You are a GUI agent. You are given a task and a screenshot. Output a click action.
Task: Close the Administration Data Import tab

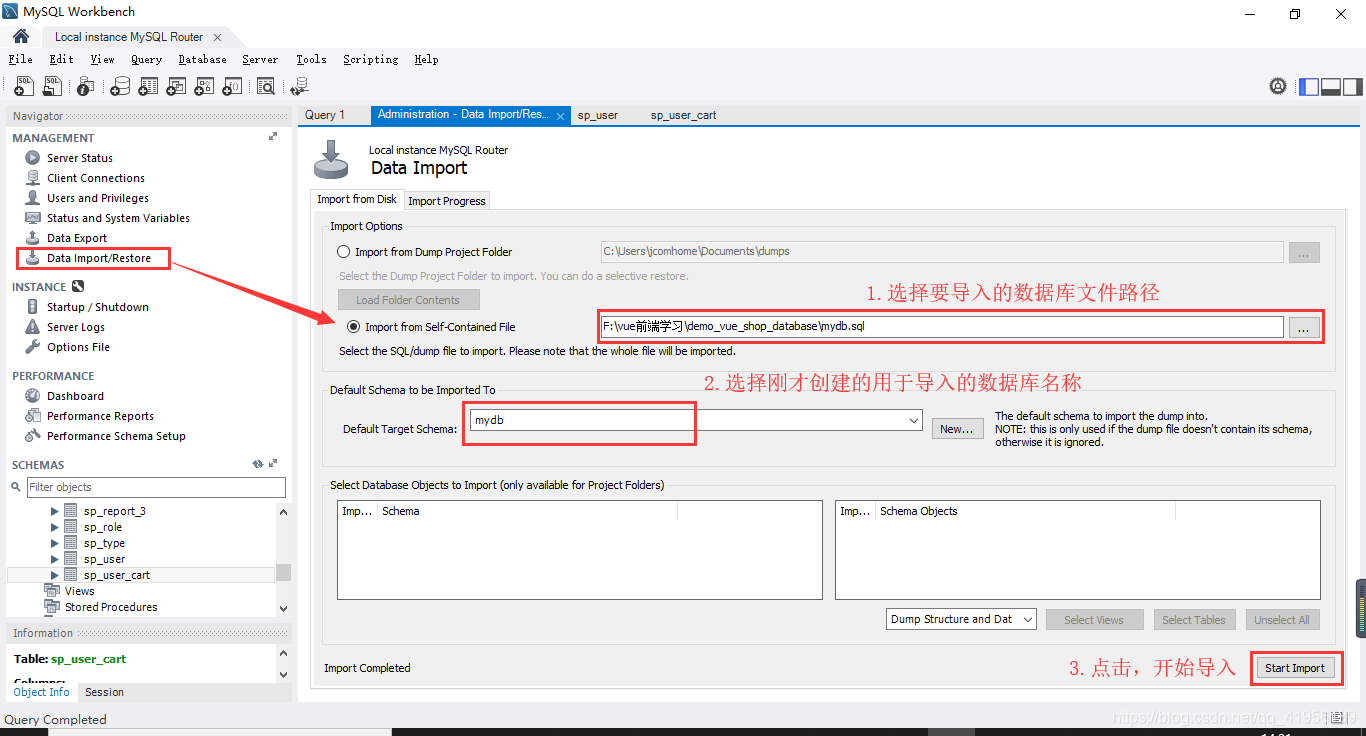[561, 116]
